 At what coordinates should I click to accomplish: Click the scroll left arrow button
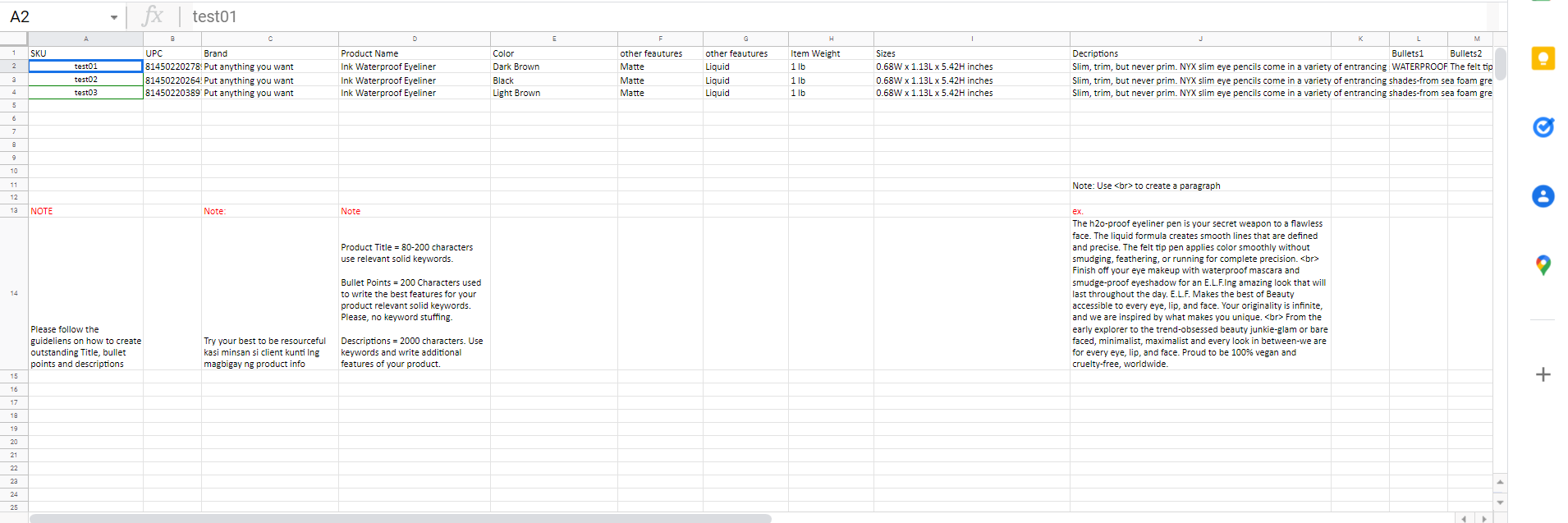(x=1464, y=518)
